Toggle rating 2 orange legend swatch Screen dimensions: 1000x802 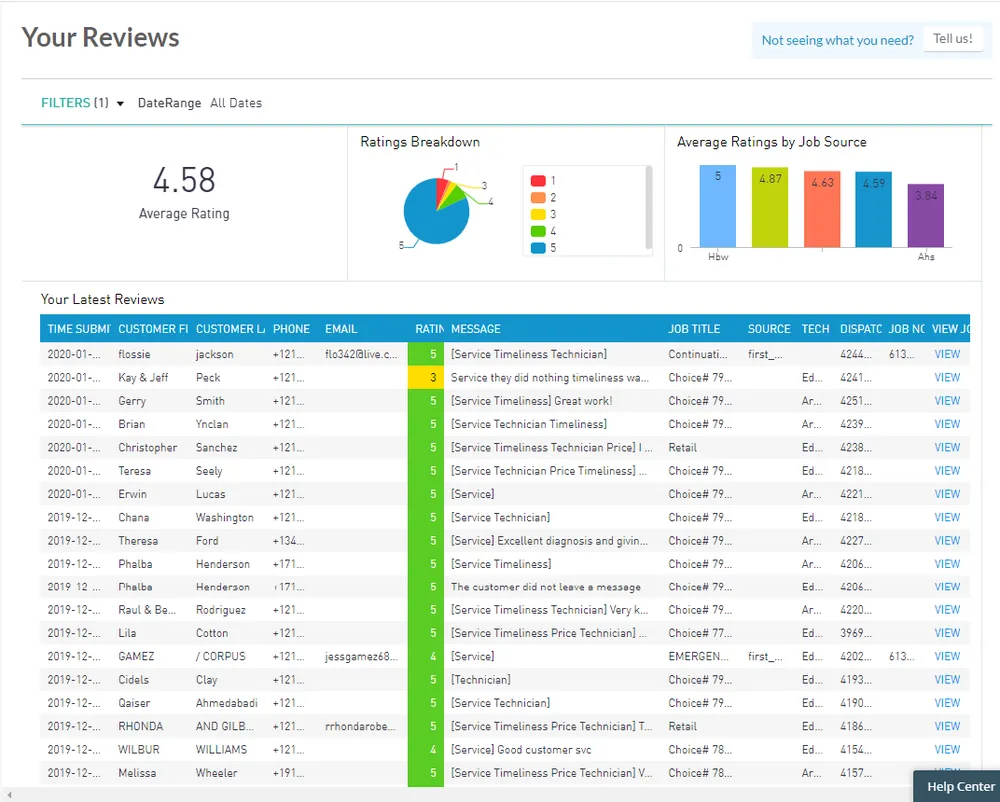coord(538,198)
